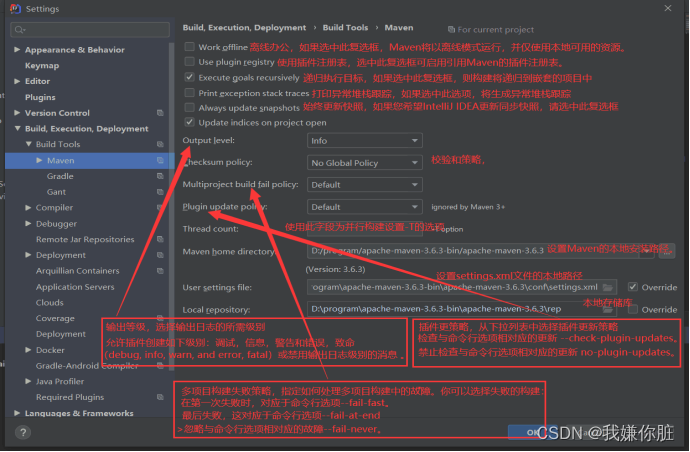
Task: Enable Always update snapshots checkbox
Action: tap(190, 107)
